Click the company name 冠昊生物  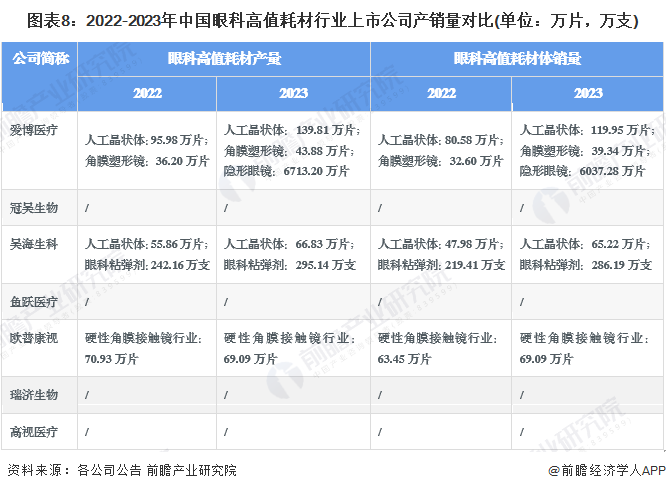[x=34, y=208]
